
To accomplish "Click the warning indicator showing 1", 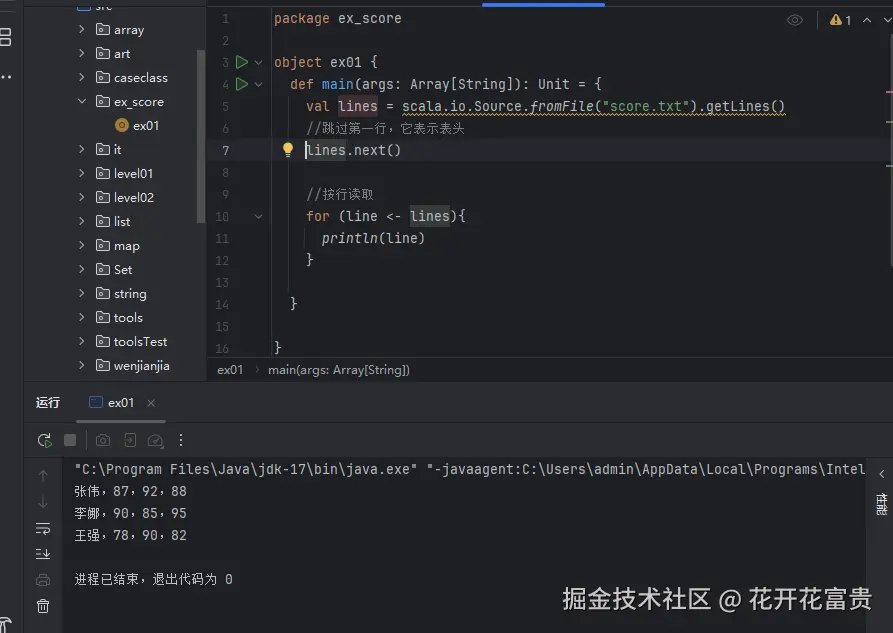I will click(841, 21).
